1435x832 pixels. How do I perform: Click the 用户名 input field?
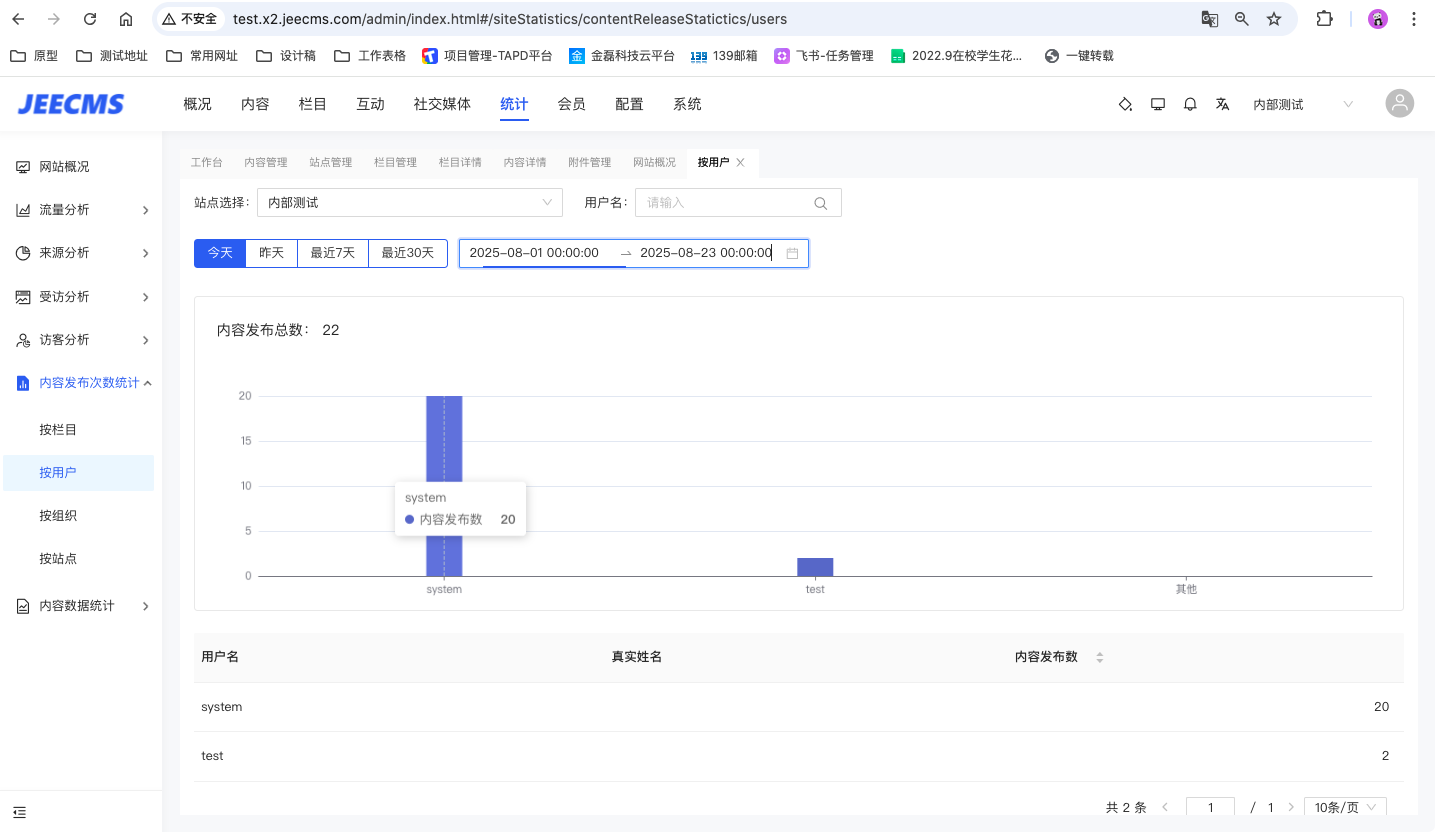[725, 203]
